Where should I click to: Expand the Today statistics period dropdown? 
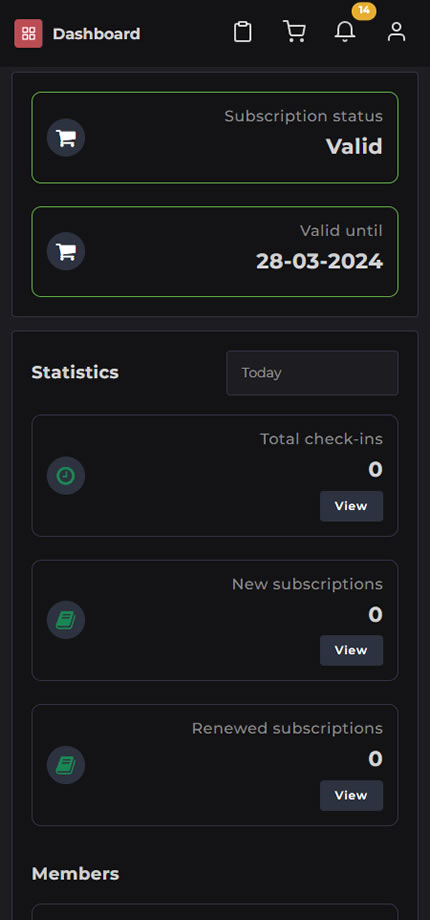312,373
